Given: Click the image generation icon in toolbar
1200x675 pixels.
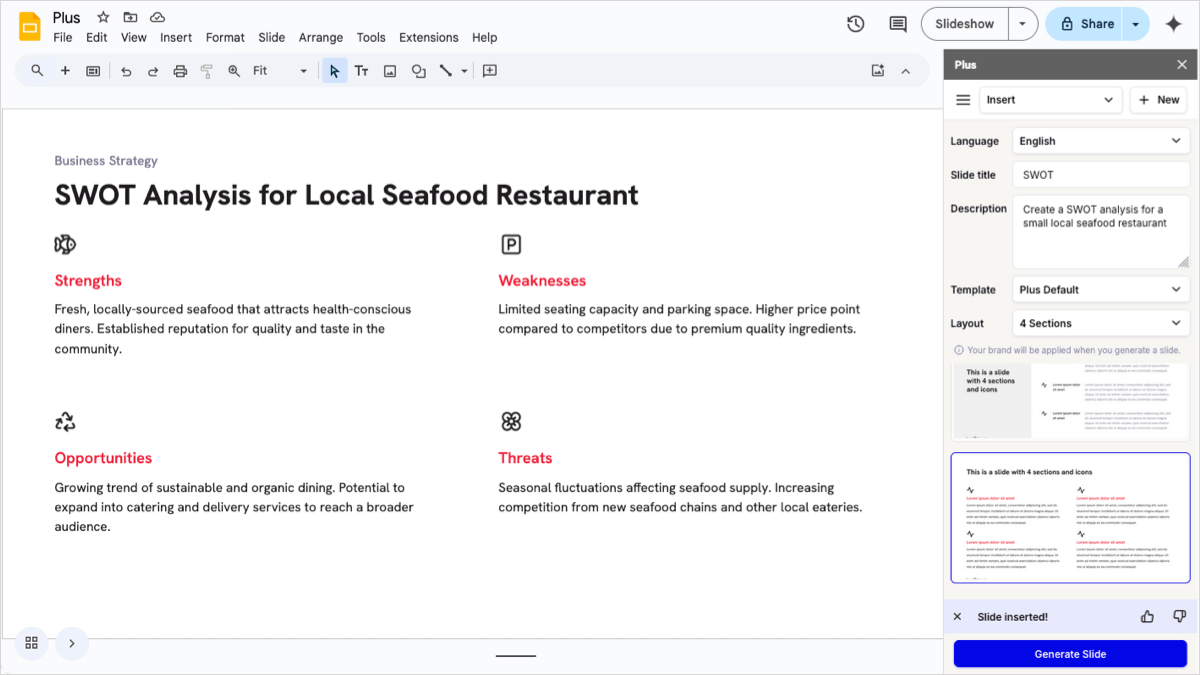Looking at the screenshot, I should (878, 71).
